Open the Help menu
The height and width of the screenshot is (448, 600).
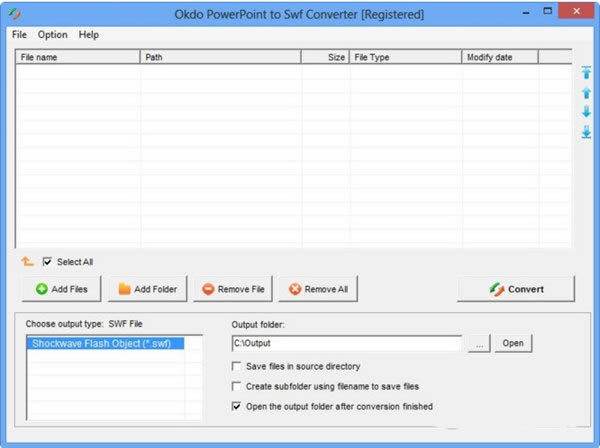89,35
